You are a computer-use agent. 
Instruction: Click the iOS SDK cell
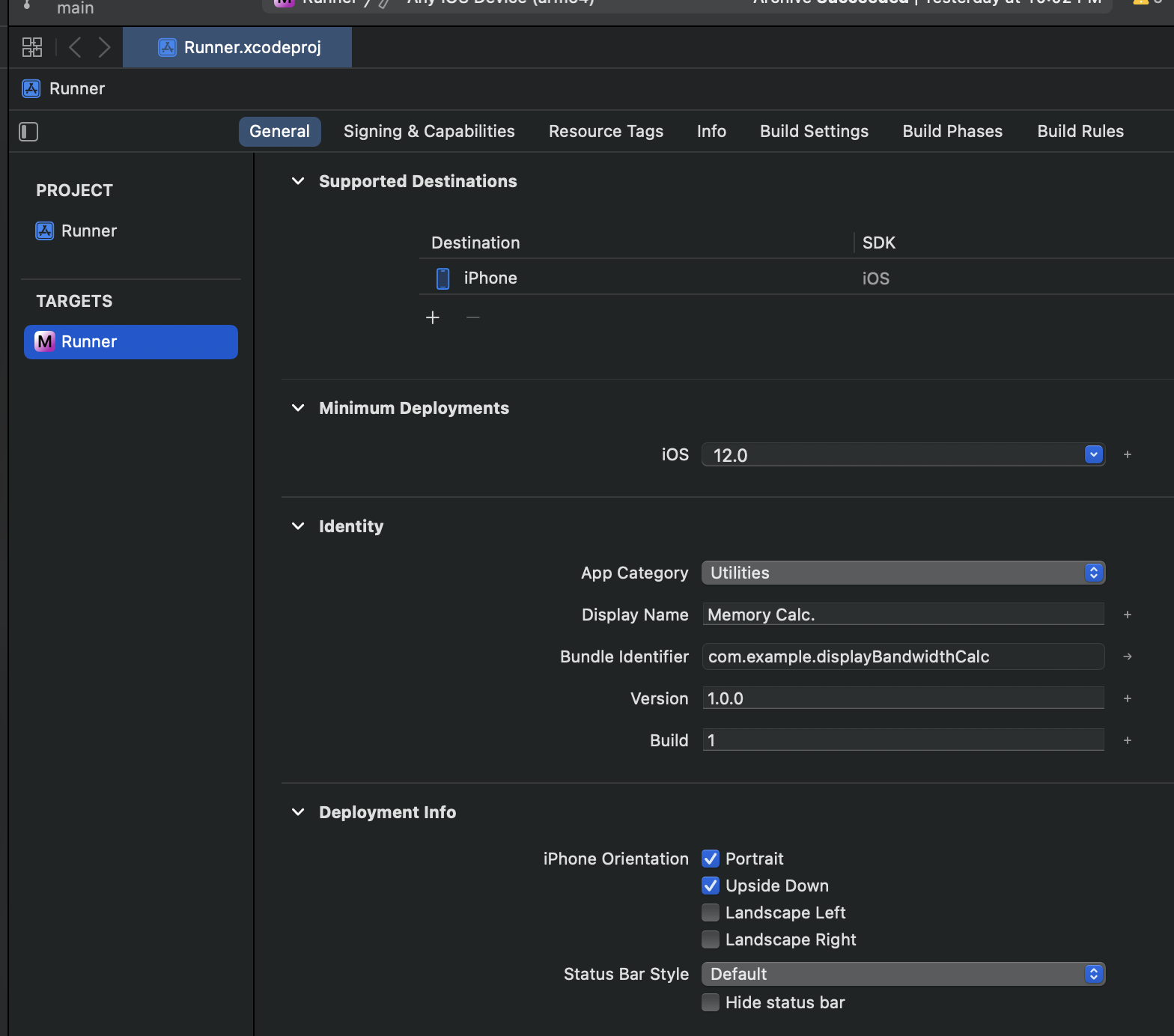pos(876,278)
